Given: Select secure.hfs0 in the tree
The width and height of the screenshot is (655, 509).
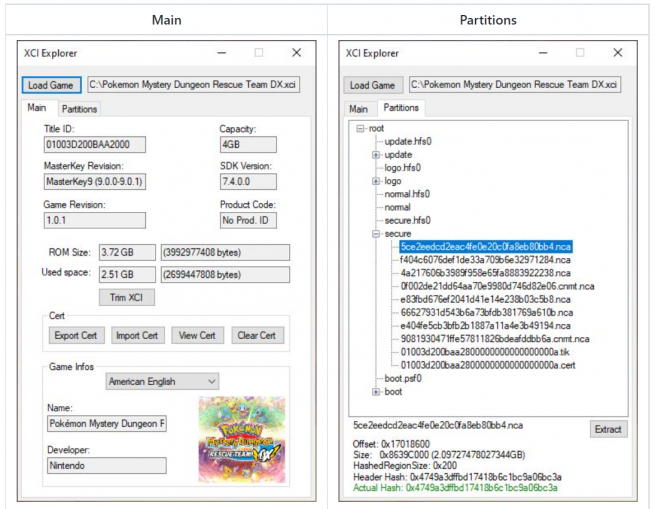Looking at the screenshot, I should point(407,220).
